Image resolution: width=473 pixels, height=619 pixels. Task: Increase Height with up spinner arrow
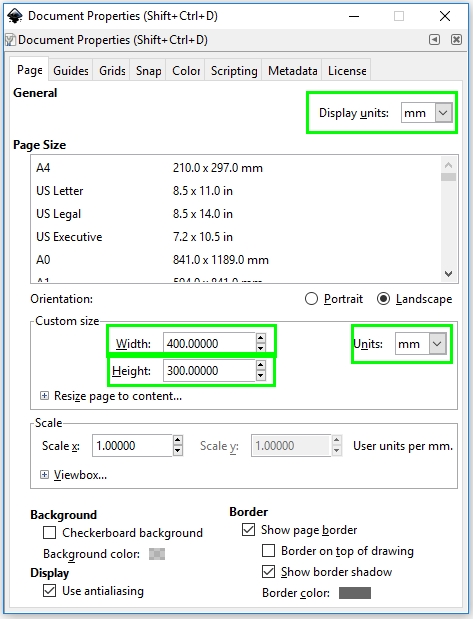point(260,365)
